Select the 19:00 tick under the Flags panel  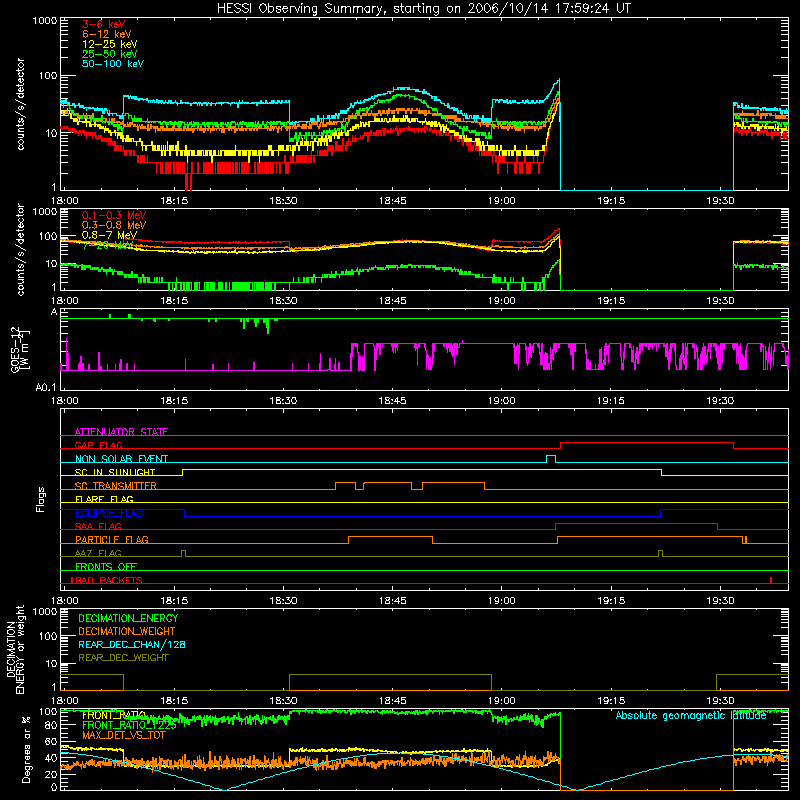502,601
